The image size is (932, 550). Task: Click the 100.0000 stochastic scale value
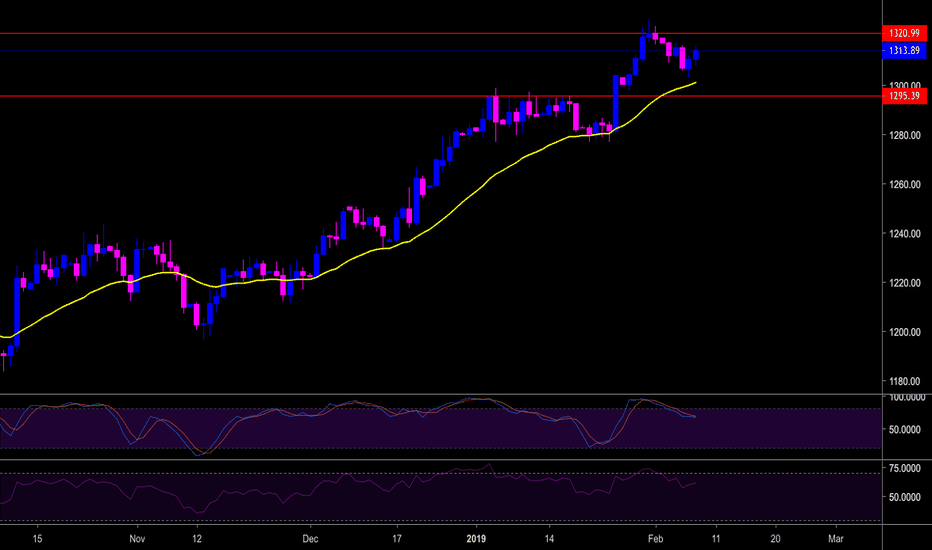906,397
